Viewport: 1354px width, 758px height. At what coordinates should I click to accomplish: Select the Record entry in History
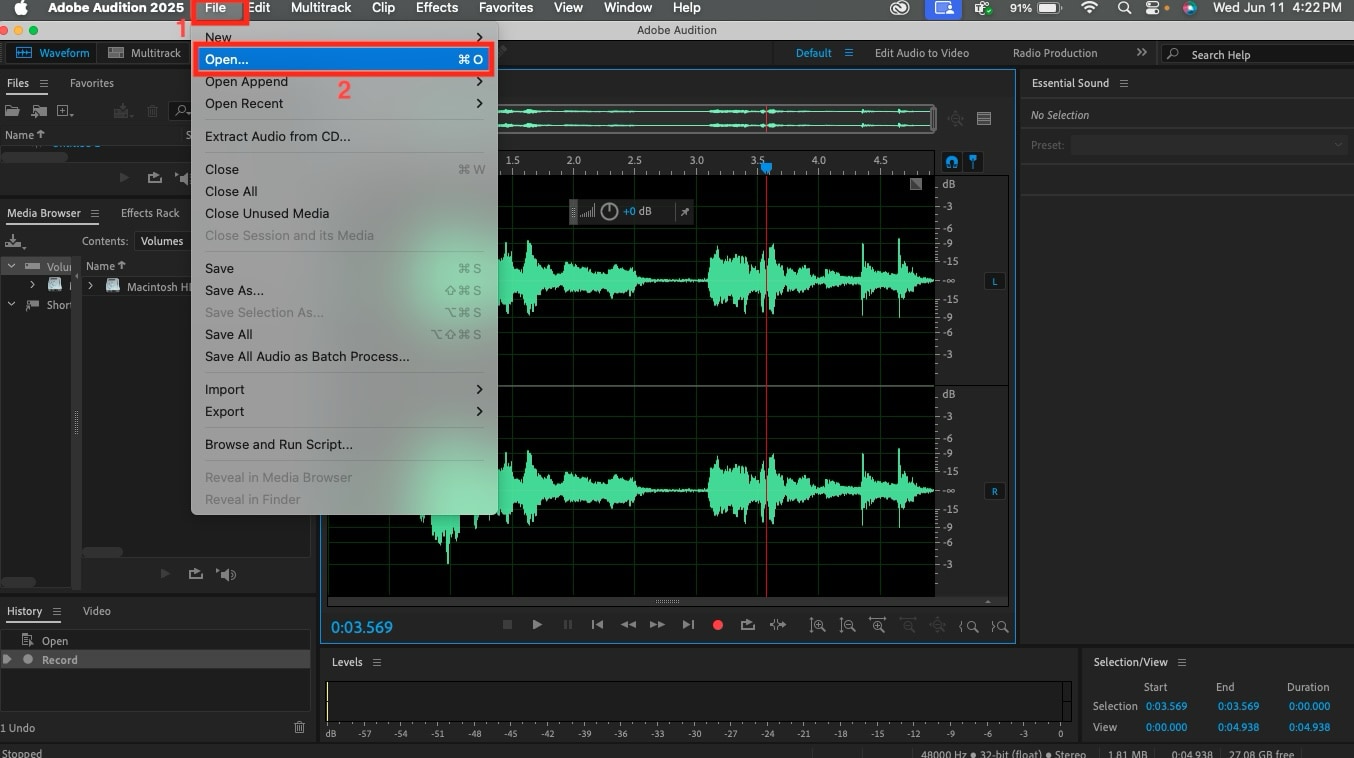155,660
